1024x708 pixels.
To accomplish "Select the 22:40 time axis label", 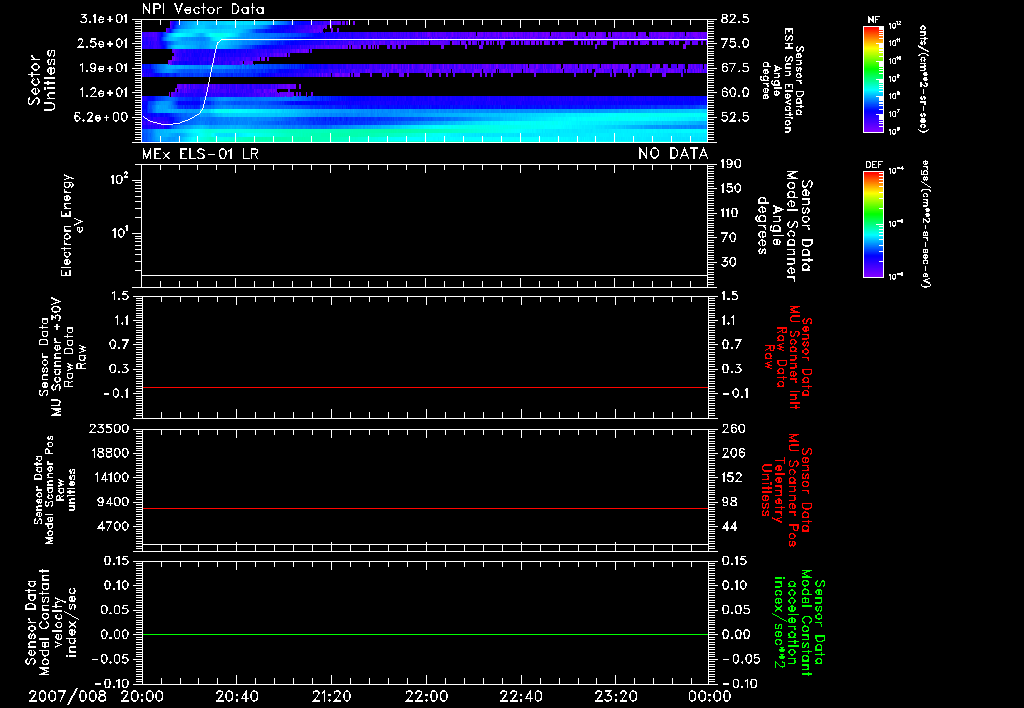I will pos(520,696).
